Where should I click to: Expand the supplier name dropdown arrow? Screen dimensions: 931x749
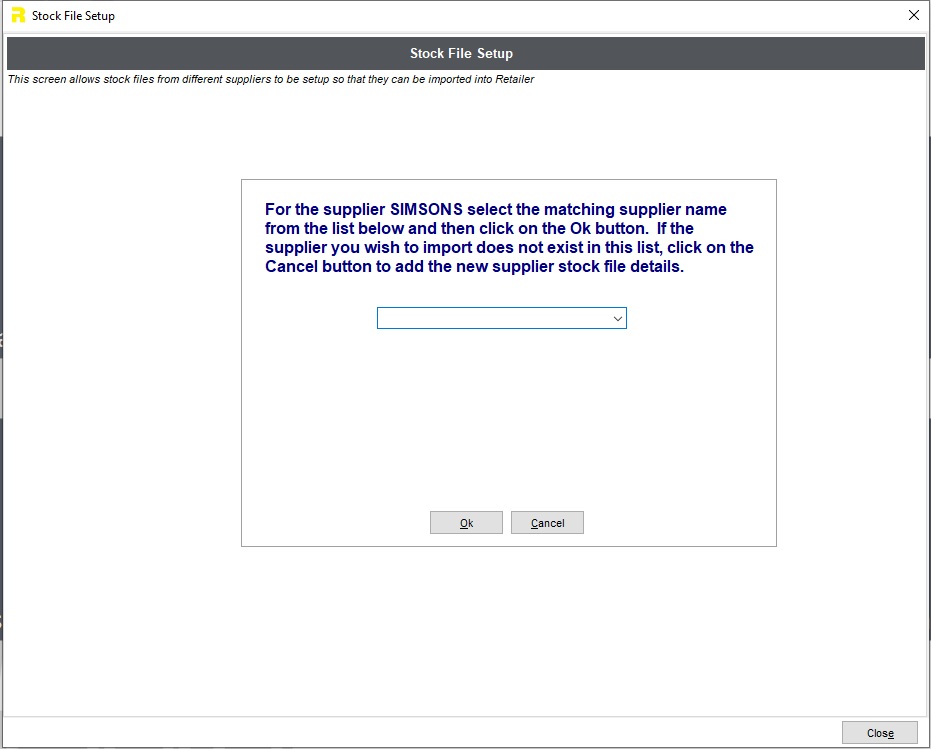pos(617,318)
